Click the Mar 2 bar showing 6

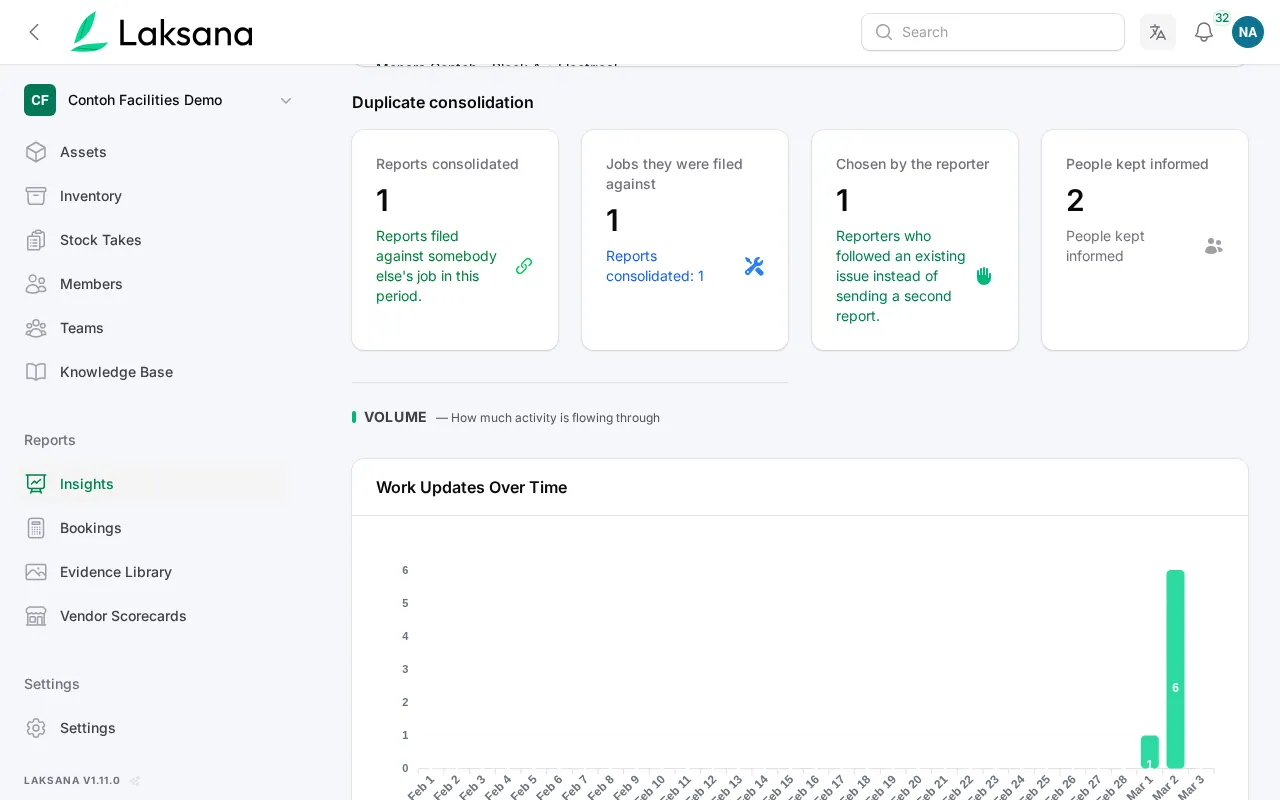point(1175,669)
